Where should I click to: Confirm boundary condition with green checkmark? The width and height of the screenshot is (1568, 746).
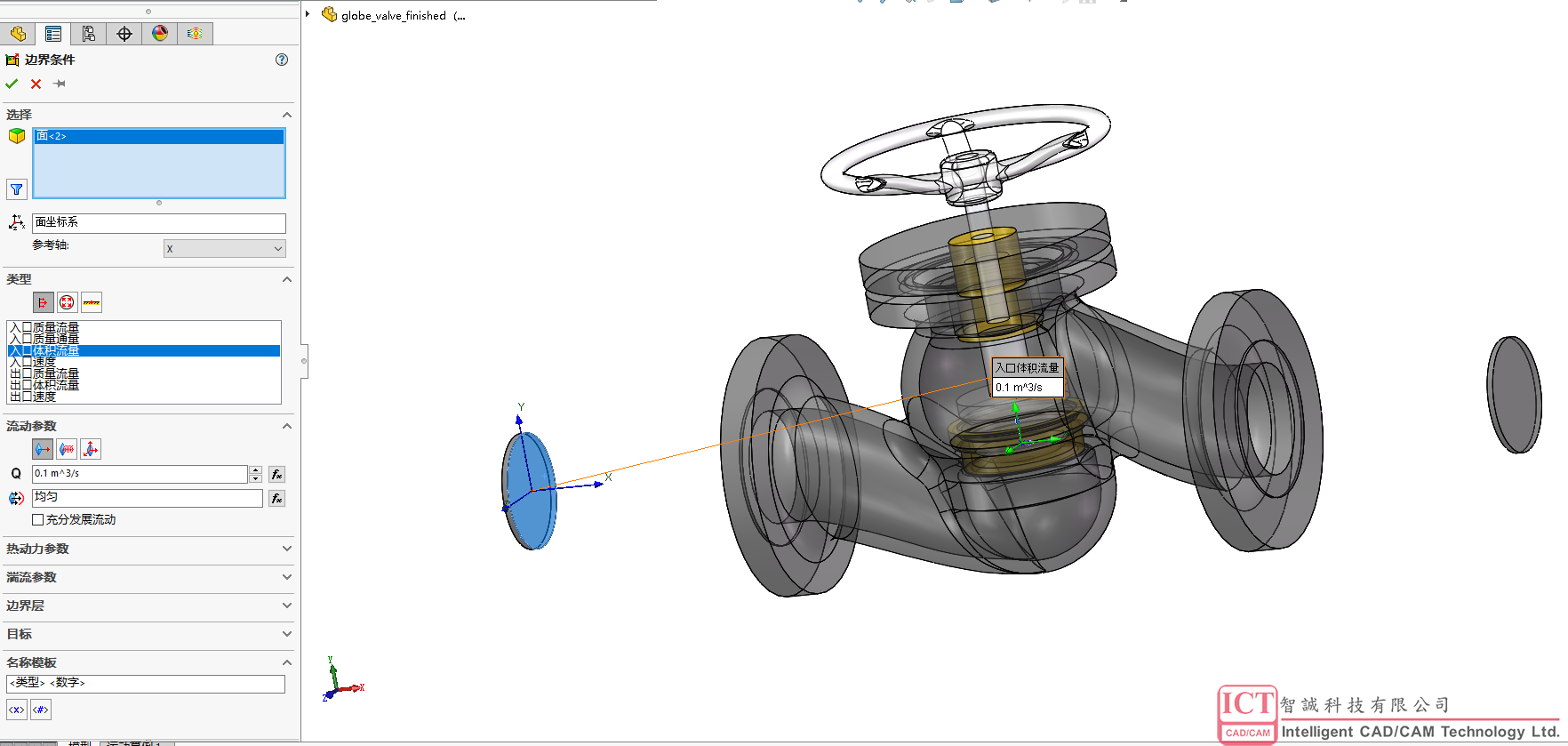12,84
